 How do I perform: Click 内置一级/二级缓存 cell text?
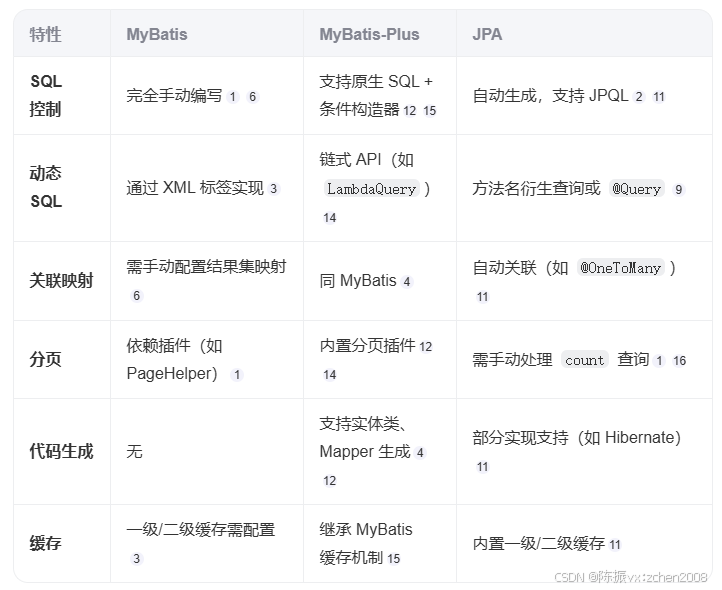pos(539,544)
